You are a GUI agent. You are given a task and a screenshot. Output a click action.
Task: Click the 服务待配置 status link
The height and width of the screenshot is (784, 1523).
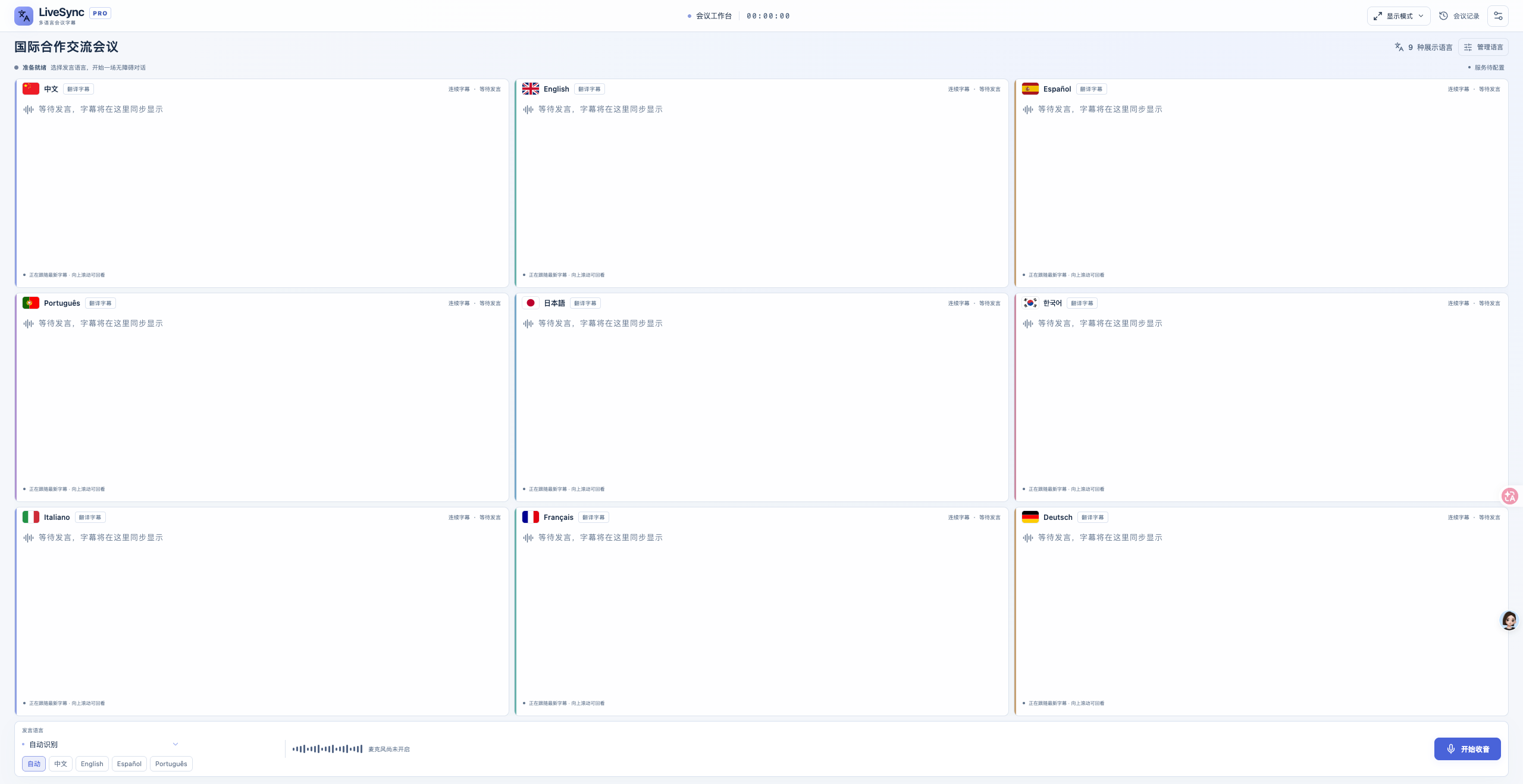click(1486, 68)
